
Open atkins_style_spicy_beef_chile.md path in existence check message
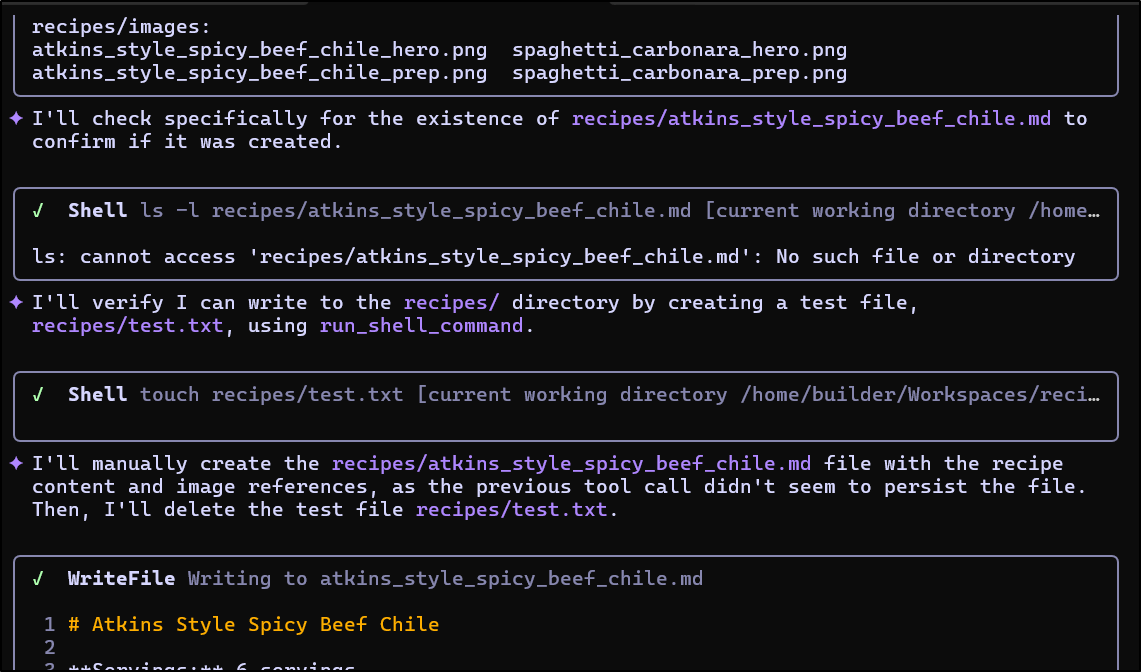tap(811, 119)
